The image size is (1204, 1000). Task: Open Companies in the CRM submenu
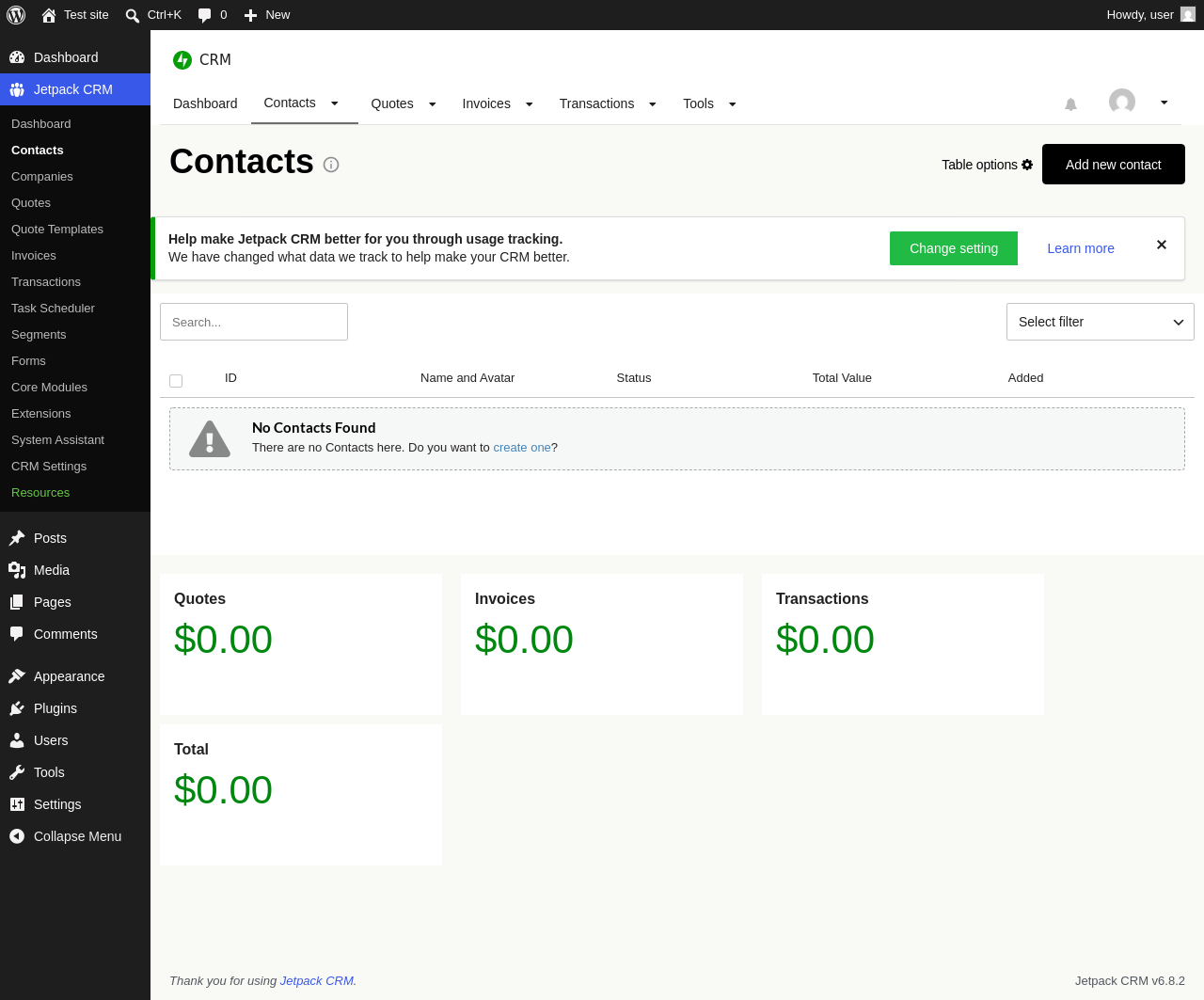pyautogui.click(x=42, y=177)
